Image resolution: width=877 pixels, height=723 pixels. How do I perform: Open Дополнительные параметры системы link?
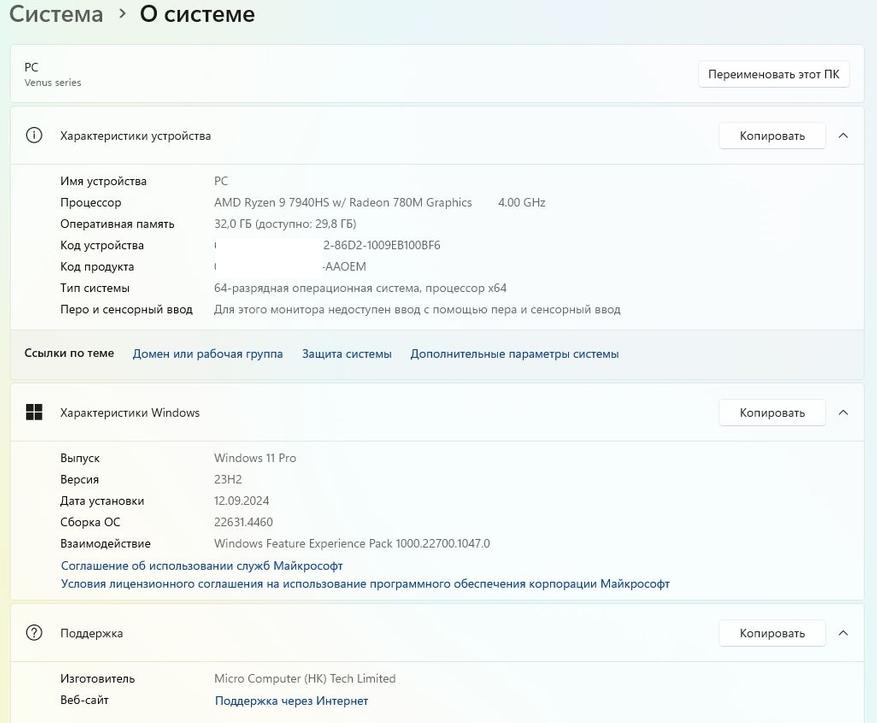[514, 353]
